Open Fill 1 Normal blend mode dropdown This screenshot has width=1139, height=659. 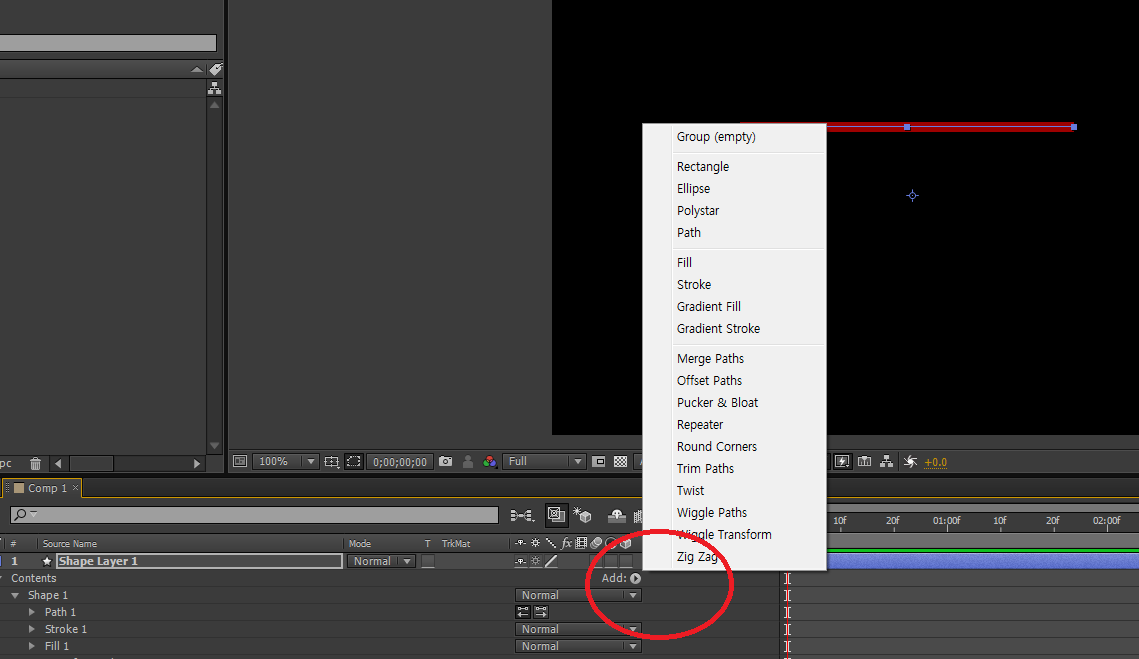pos(578,646)
